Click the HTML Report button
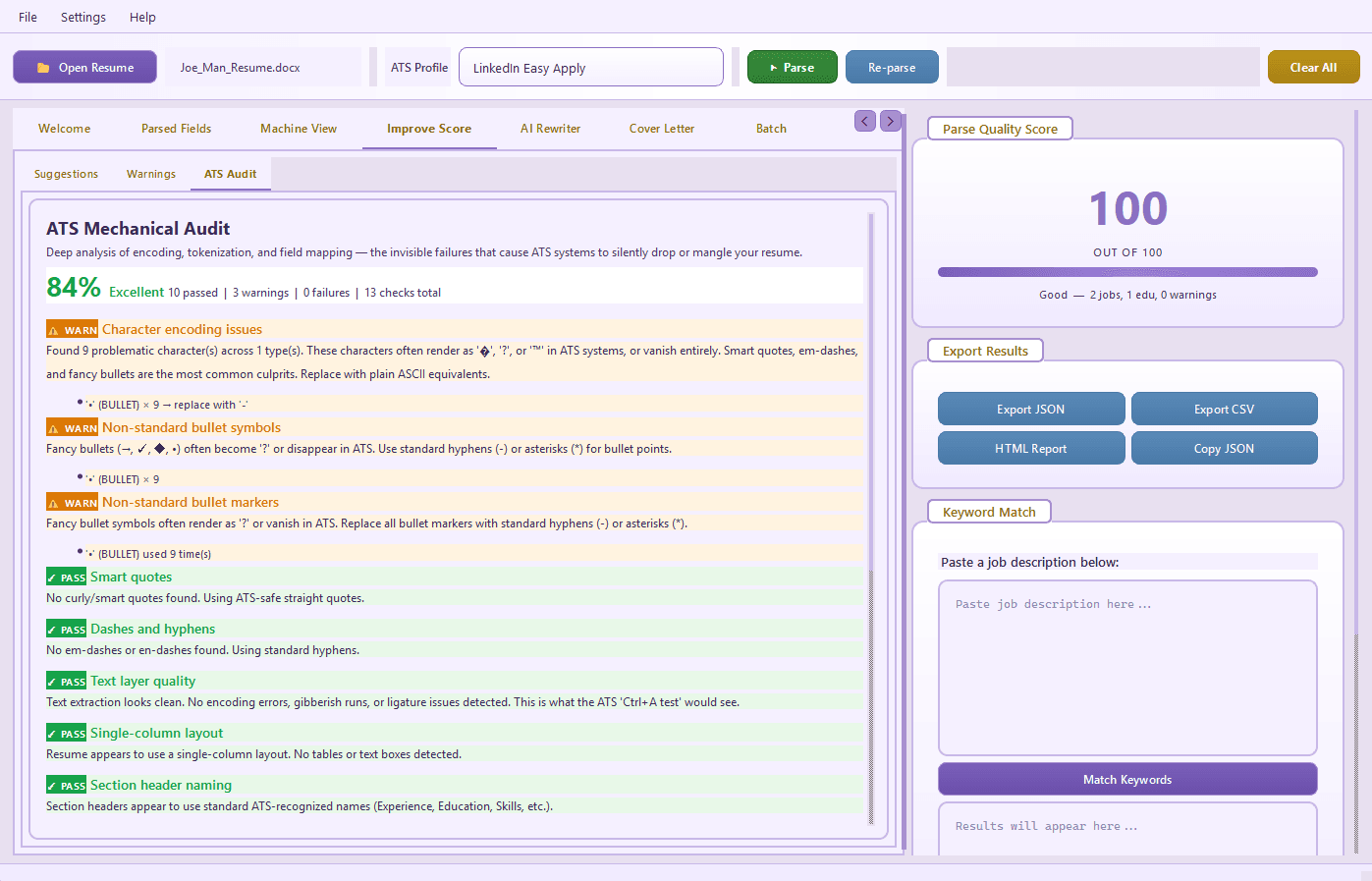This screenshot has width=1372, height=881. click(x=1031, y=449)
